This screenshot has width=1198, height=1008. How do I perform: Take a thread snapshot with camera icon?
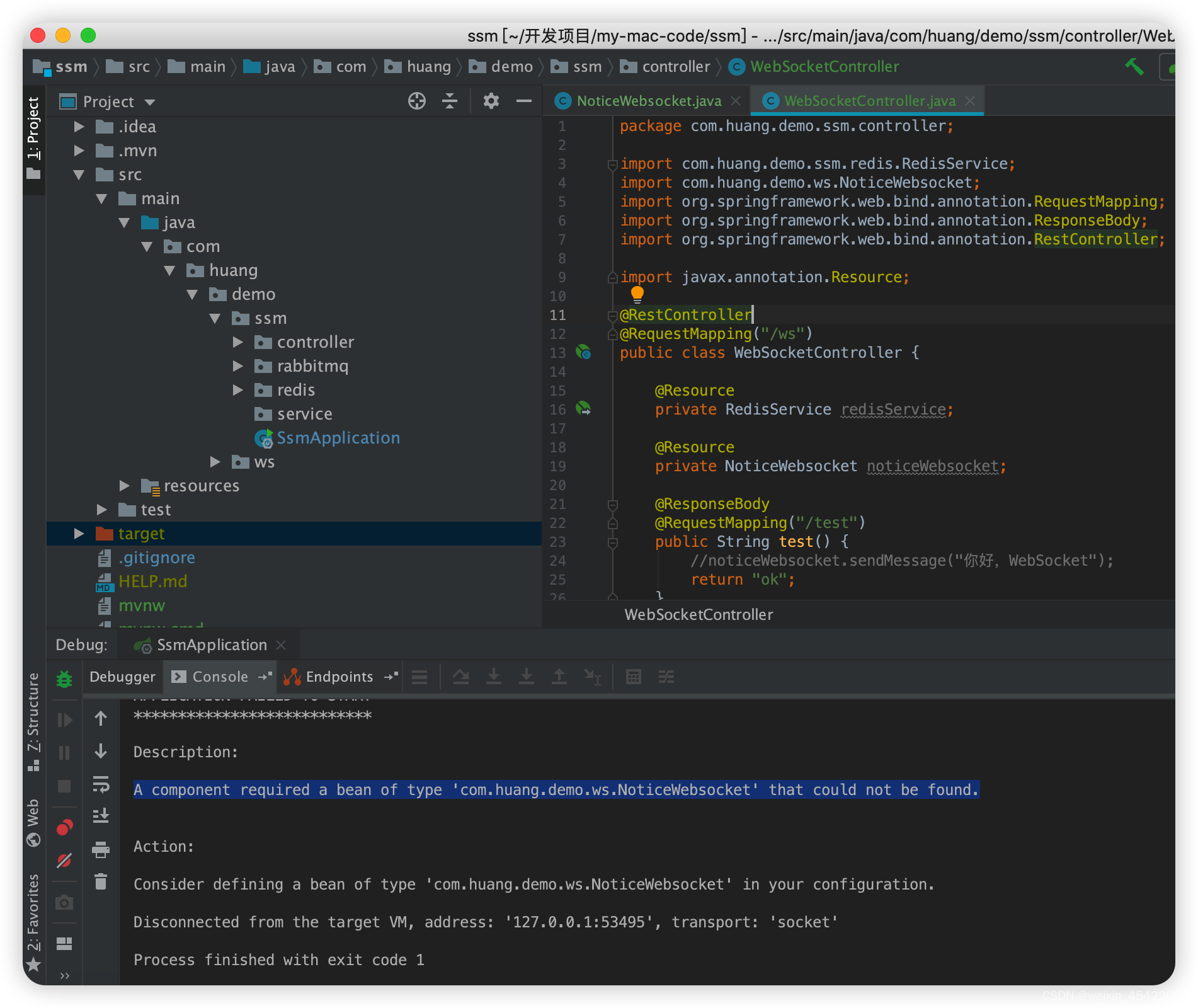pos(64,902)
